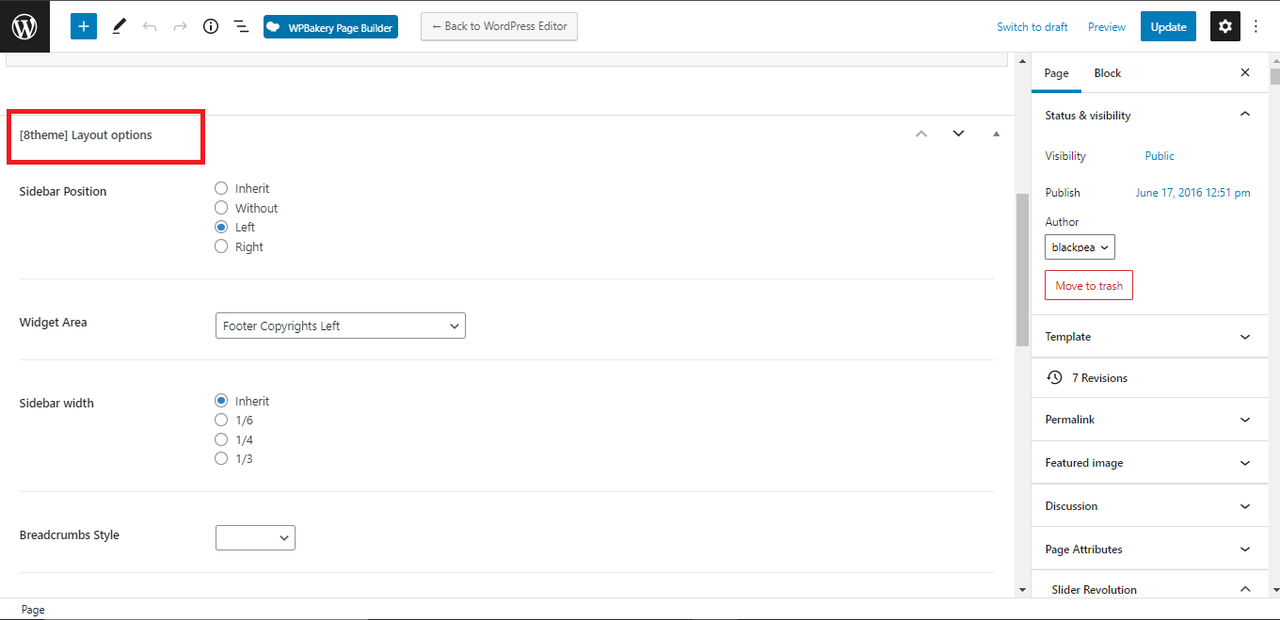This screenshot has width=1280, height=620.
Task: Click the Move to trash button
Action: point(1089,286)
